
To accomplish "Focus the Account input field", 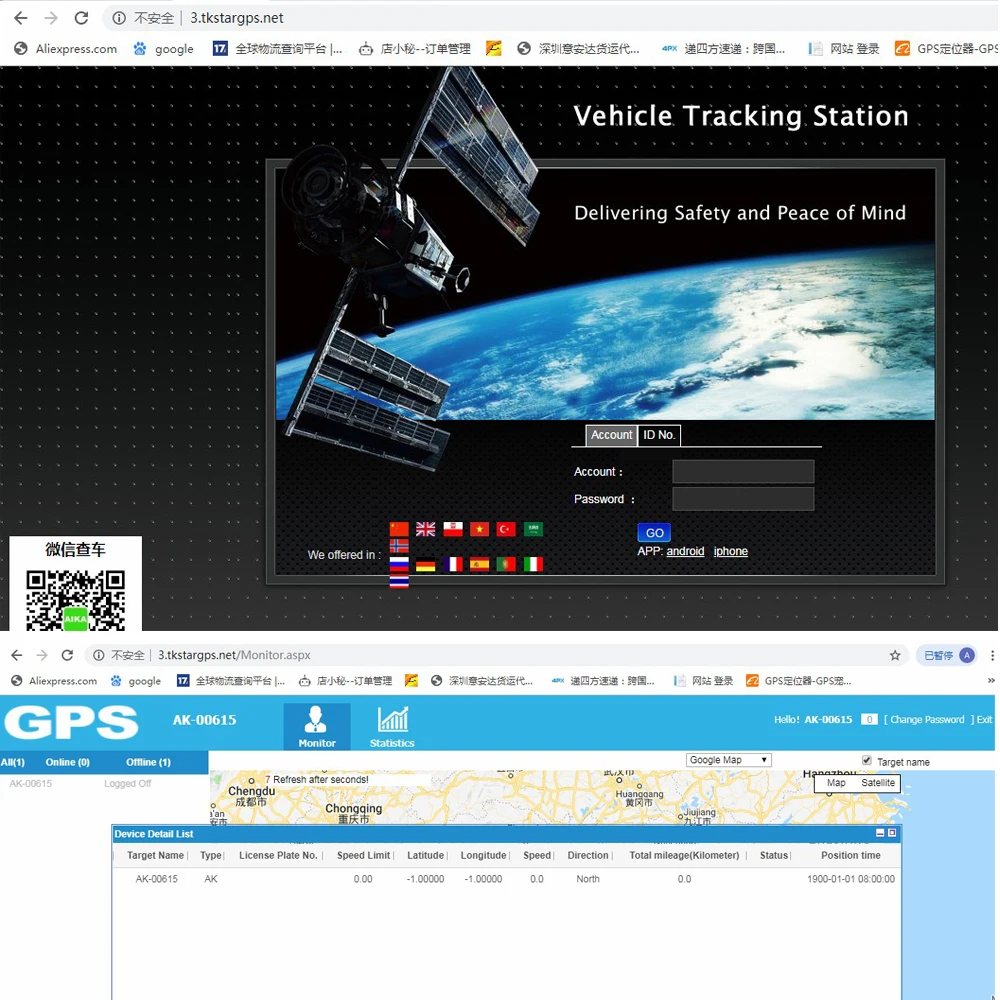I will click(x=743, y=471).
